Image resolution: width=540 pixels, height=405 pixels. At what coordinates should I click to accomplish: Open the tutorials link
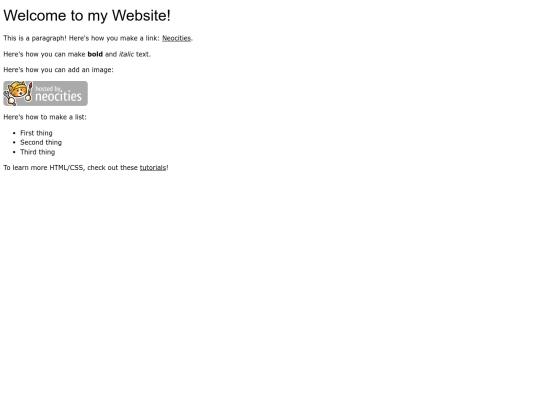[153, 168]
